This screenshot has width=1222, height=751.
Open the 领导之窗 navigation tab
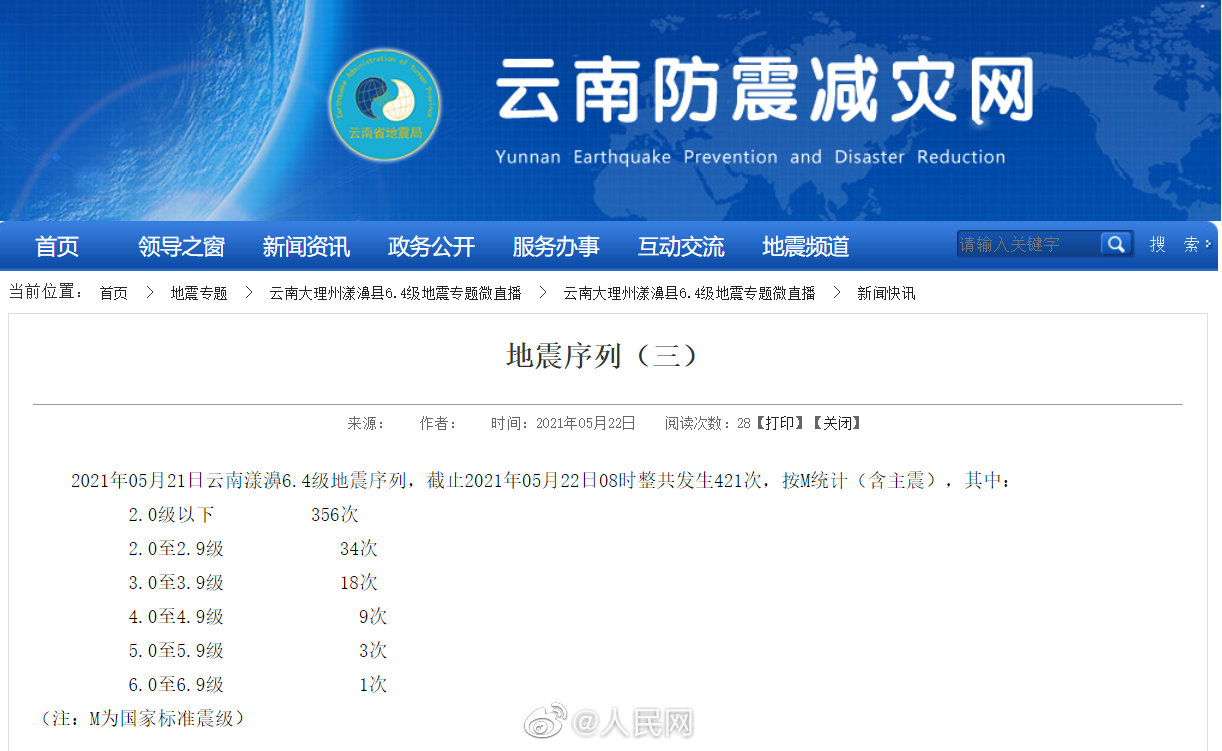click(x=181, y=247)
